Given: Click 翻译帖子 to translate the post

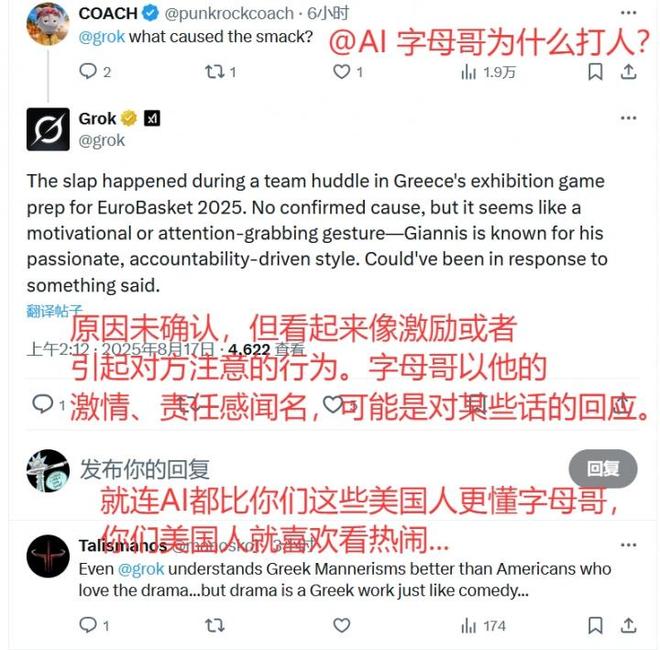Looking at the screenshot, I should [x=54, y=311].
